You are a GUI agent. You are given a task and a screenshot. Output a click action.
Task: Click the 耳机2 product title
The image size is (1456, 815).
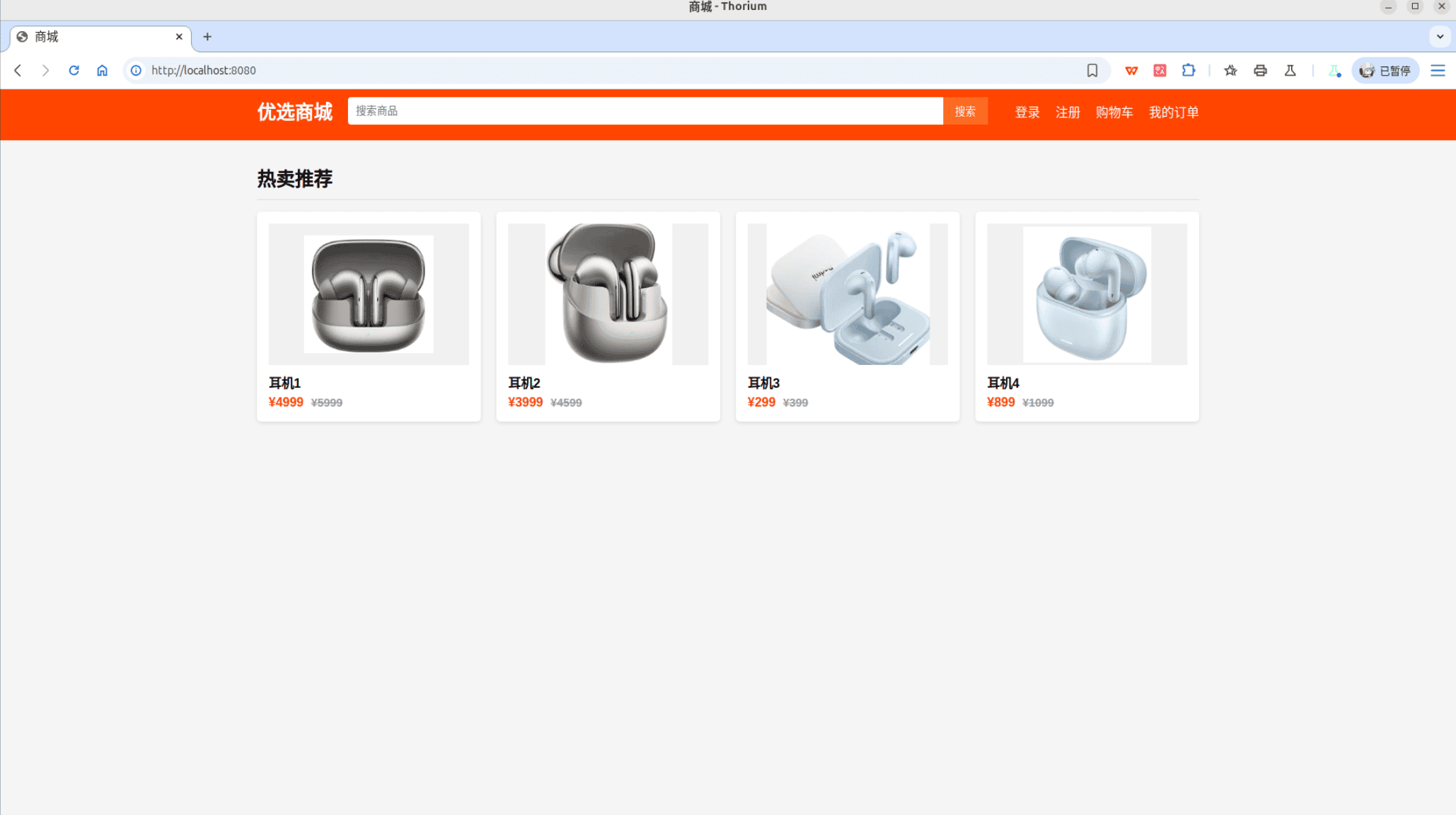524,383
